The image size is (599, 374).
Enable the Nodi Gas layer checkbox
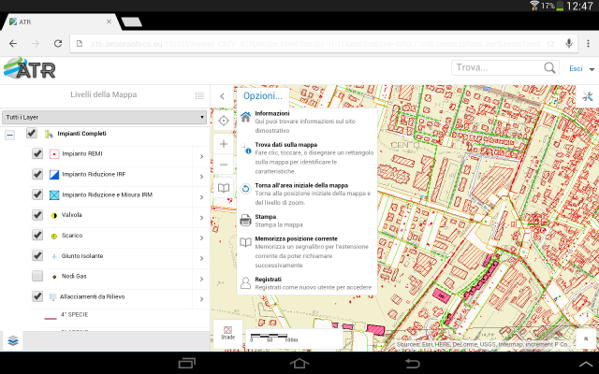(37, 276)
